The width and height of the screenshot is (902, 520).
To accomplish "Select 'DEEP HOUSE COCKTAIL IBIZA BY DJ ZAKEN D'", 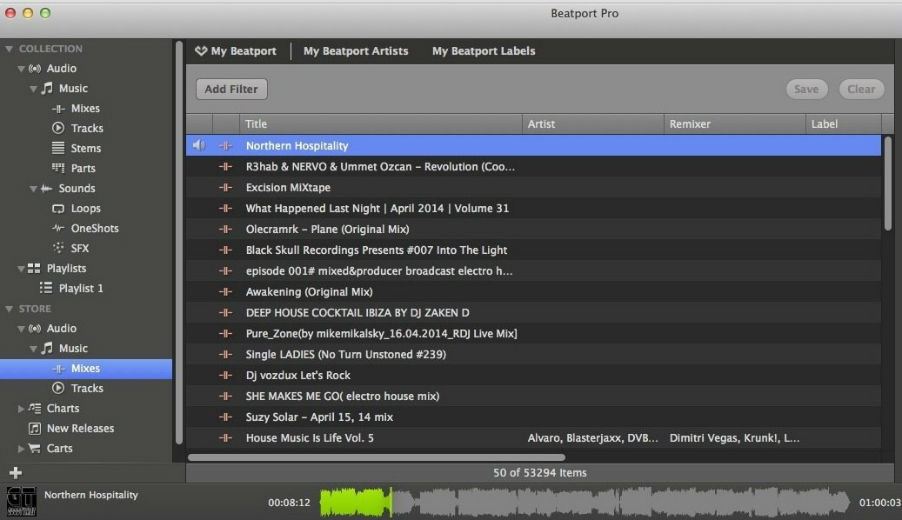I will 357,312.
